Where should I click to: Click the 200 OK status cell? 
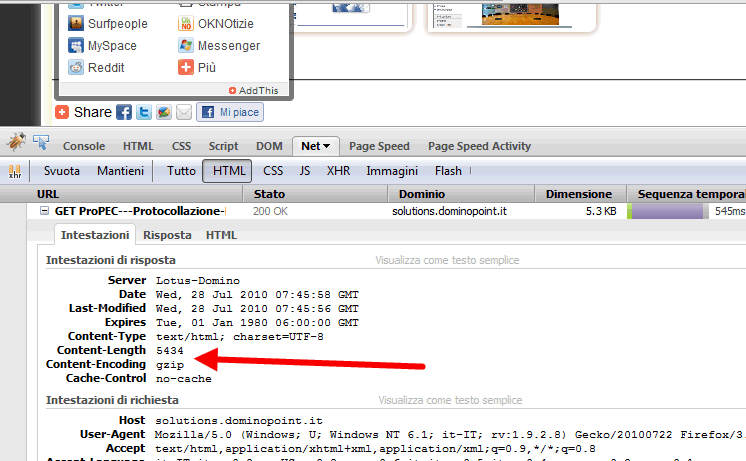[x=270, y=211]
